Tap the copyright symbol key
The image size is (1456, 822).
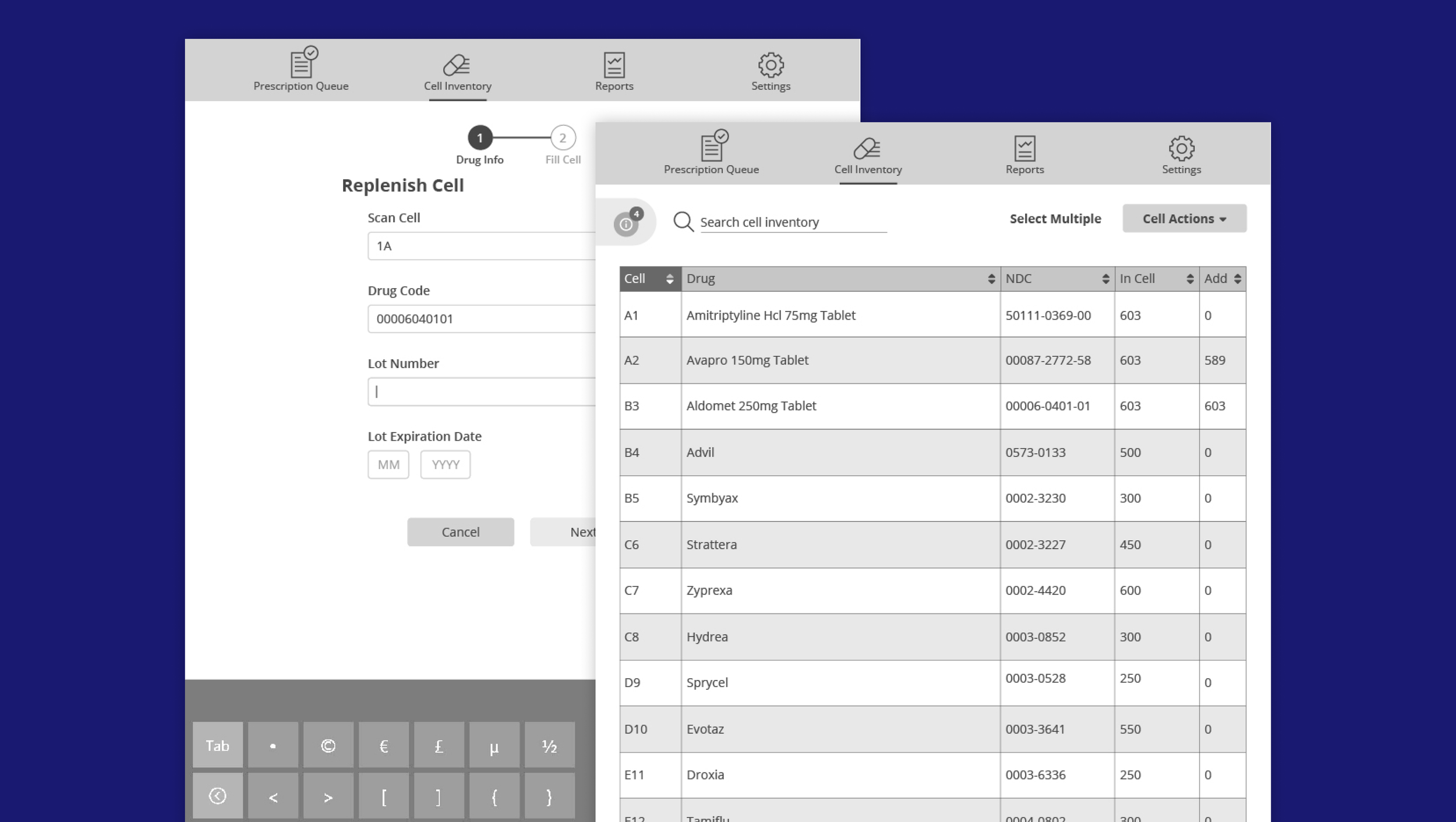click(328, 745)
